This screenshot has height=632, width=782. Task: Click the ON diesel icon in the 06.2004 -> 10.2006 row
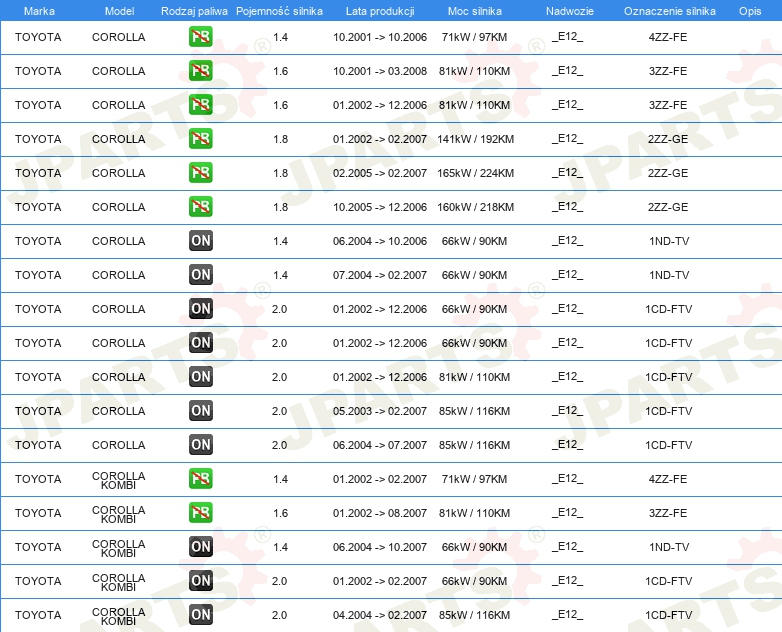[x=200, y=240]
